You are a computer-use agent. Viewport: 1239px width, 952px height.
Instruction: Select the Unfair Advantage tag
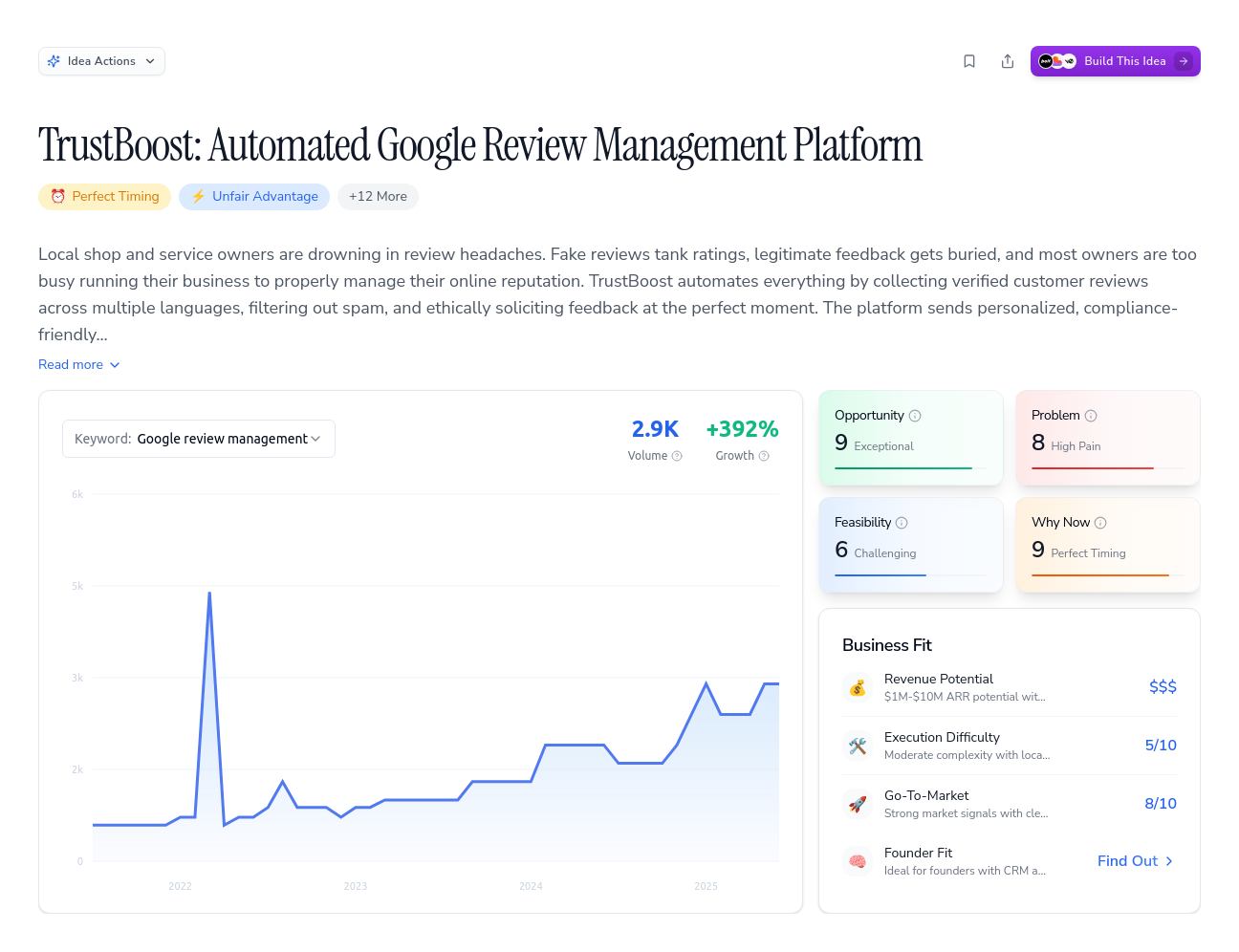[x=254, y=197]
